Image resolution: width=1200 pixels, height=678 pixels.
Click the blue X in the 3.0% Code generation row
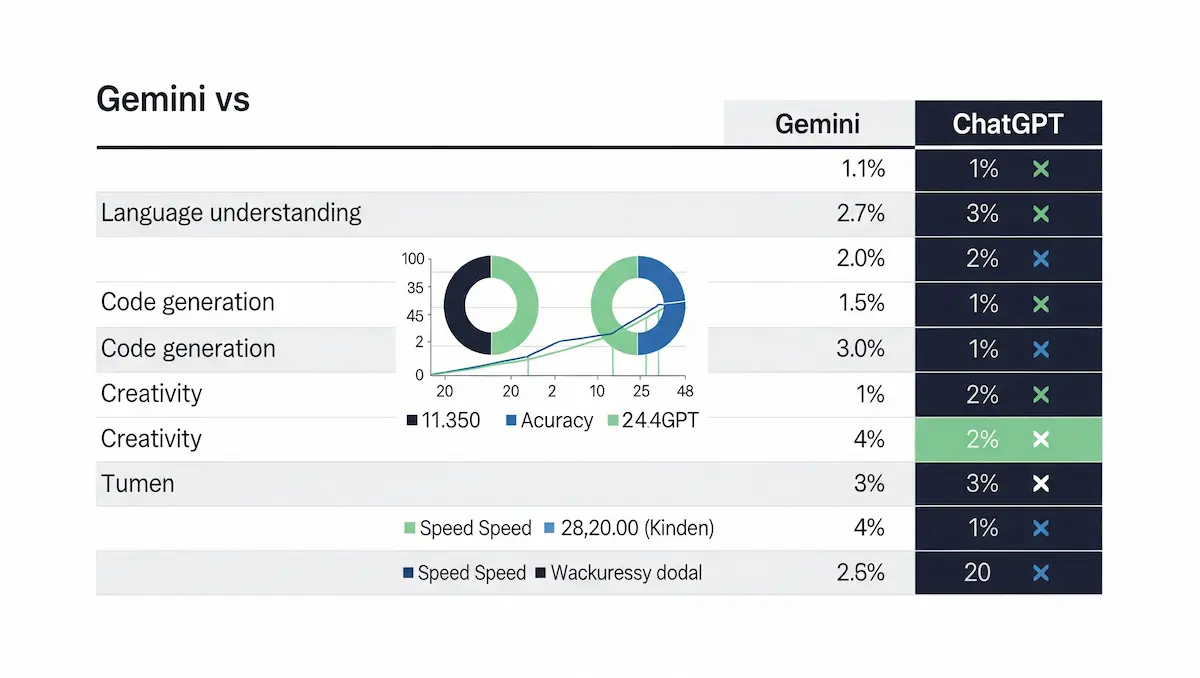click(1041, 349)
